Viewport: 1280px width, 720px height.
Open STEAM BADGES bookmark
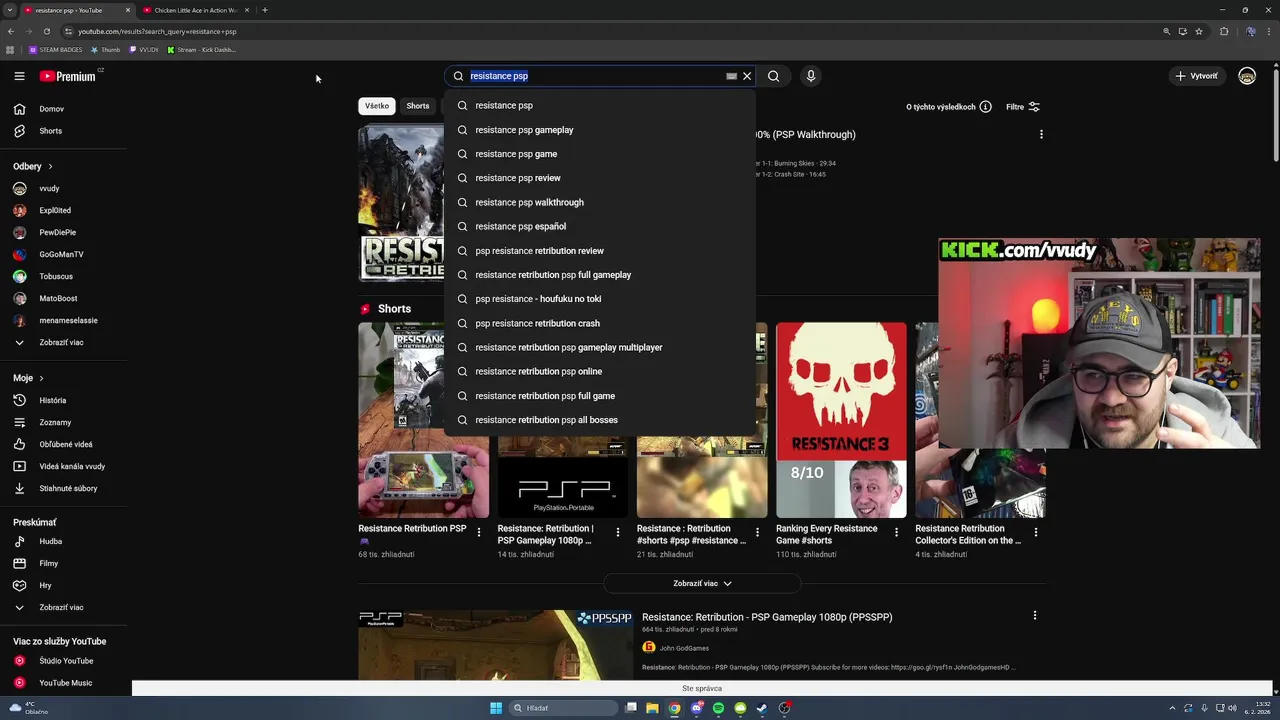pos(56,50)
